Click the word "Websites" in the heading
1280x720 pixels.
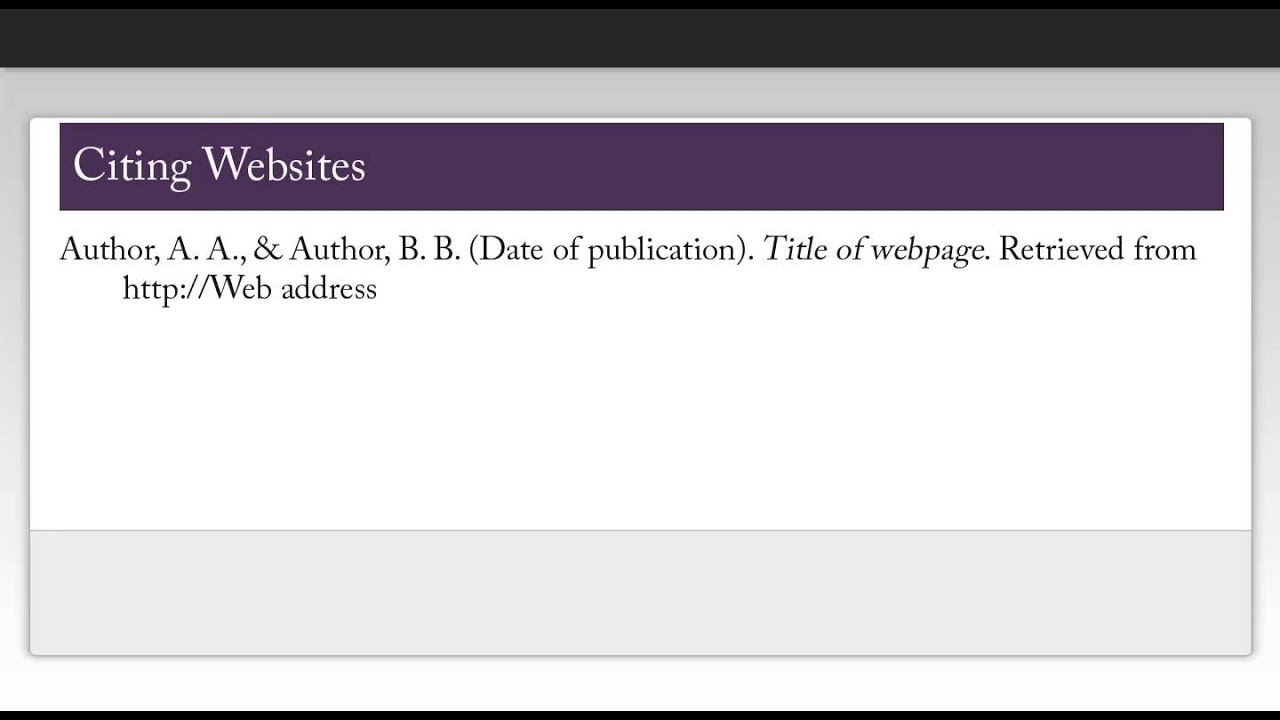pyautogui.click(x=284, y=165)
